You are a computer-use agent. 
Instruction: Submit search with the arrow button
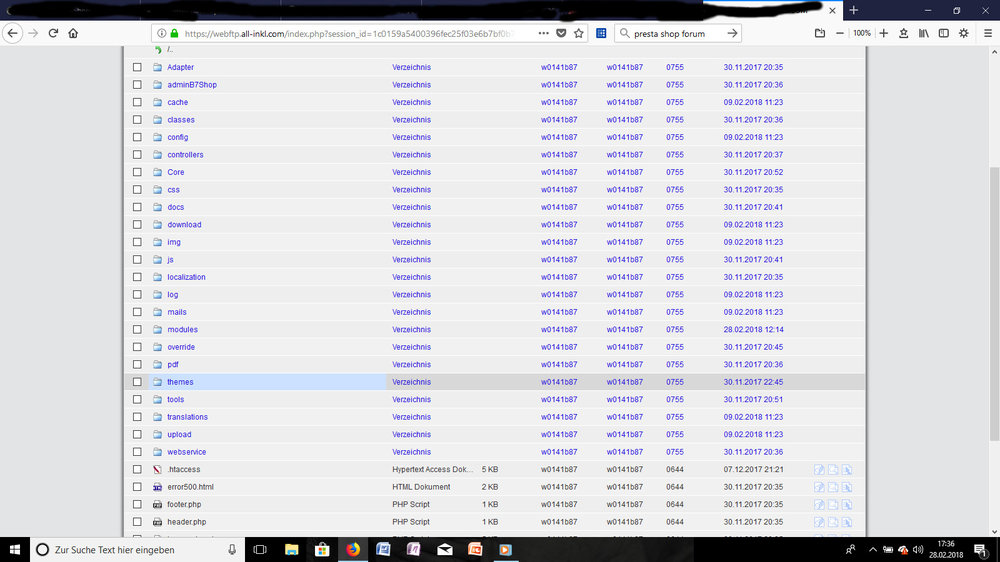pos(732,33)
